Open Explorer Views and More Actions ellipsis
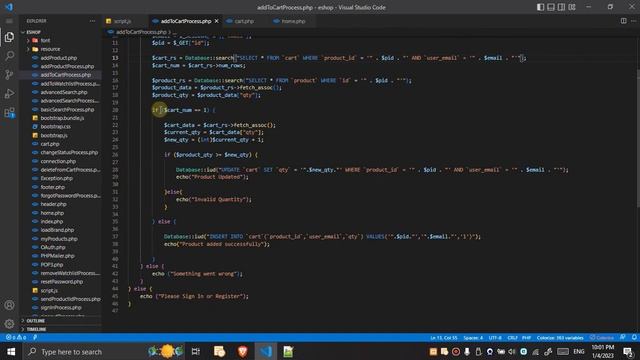This screenshot has width=640, height=360. pyautogui.click(x=92, y=21)
